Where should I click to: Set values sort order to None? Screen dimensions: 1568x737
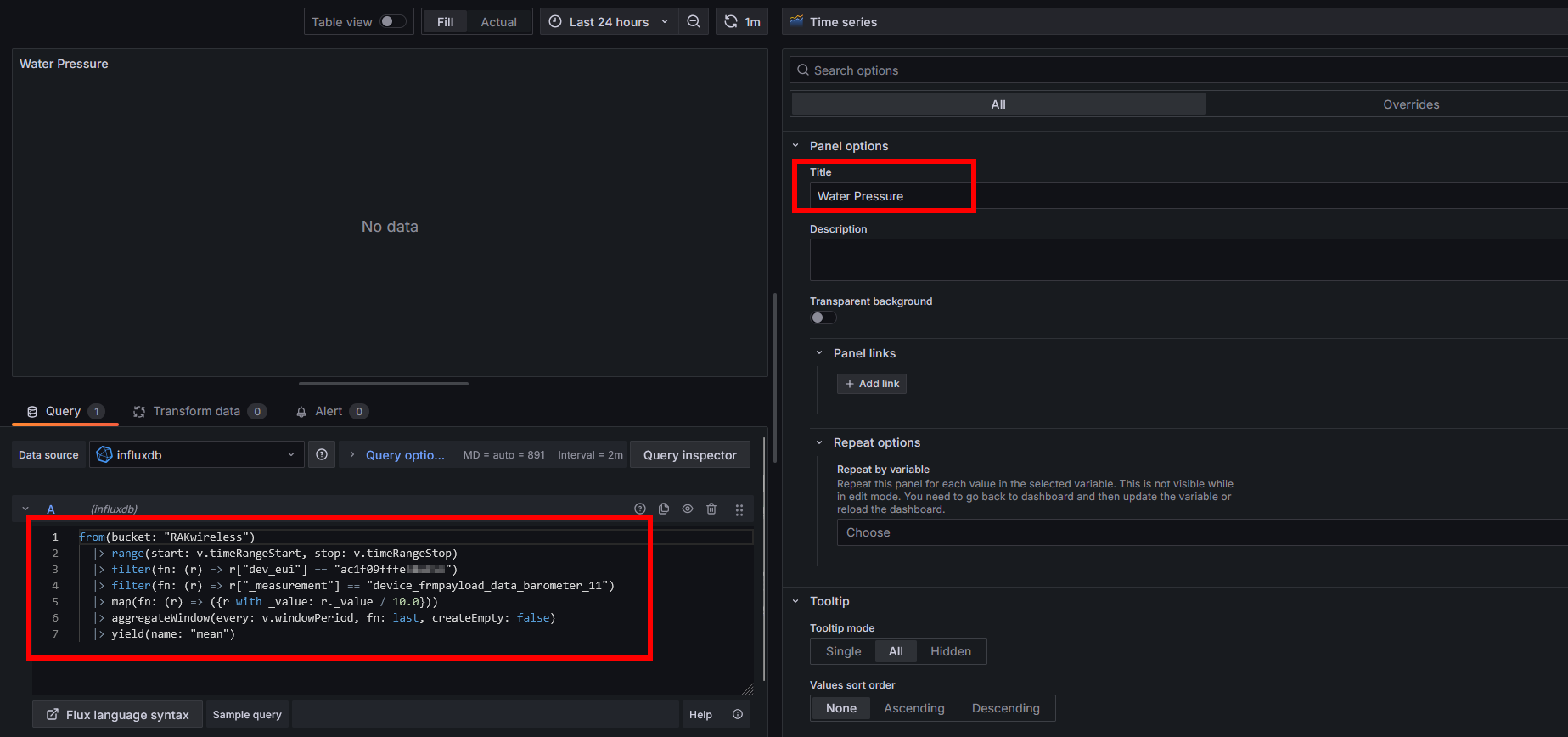click(841, 708)
